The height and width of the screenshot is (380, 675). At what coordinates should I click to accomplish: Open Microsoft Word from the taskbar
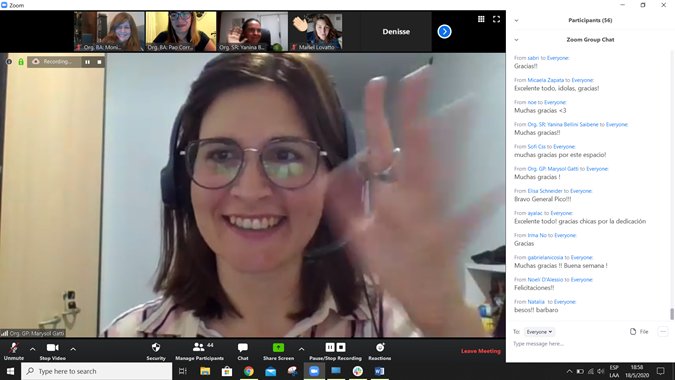click(379, 371)
